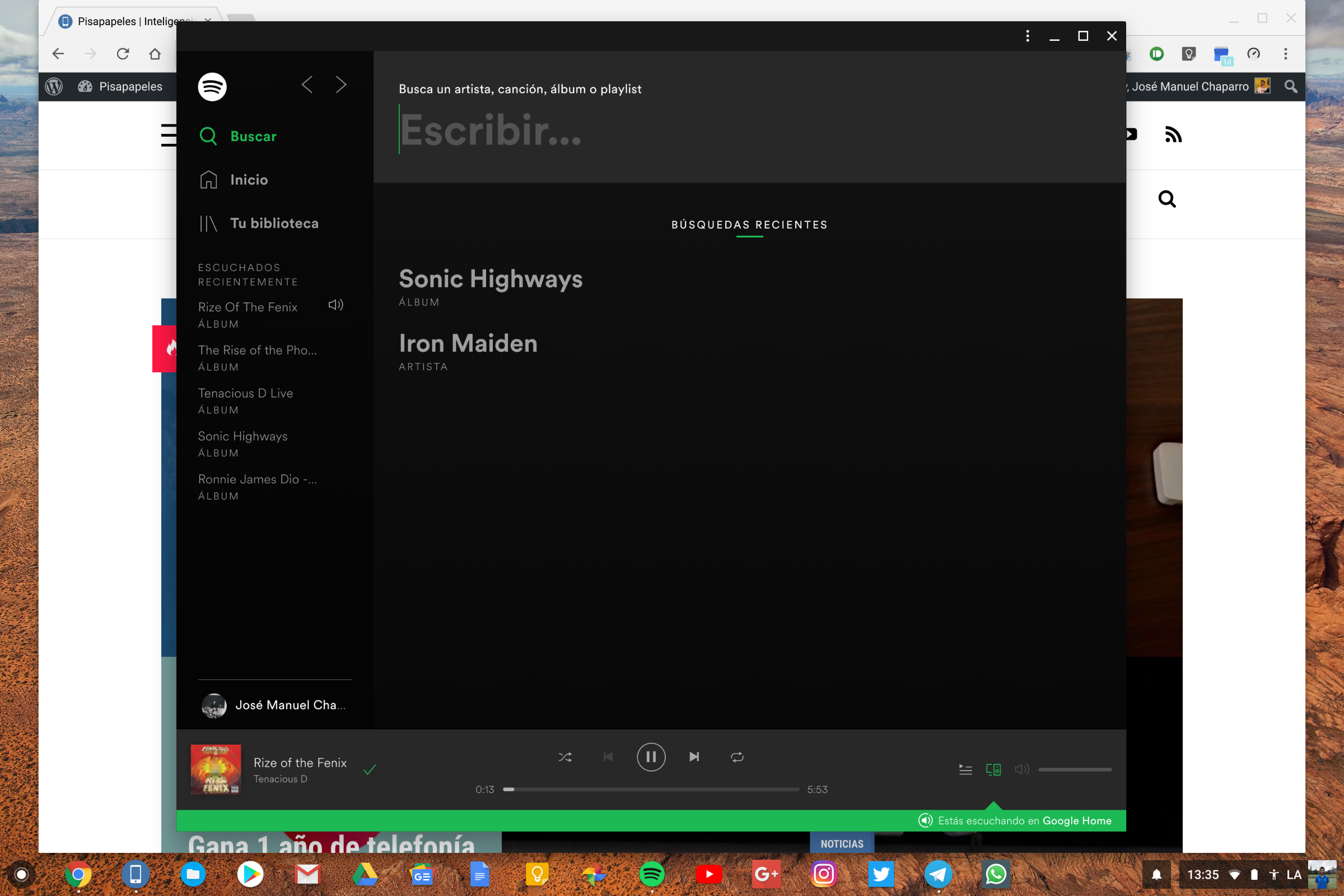Open the connect devices icon
Screen dimensions: 1344x896
point(993,769)
